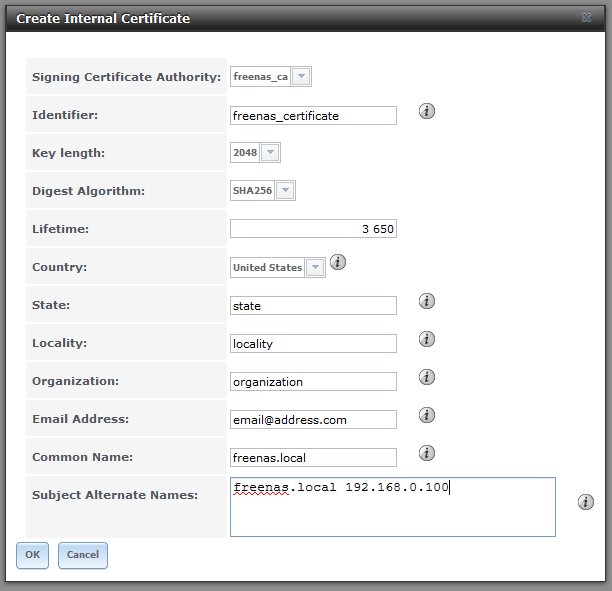
Task: Show help for the State field
Action: 427,301
